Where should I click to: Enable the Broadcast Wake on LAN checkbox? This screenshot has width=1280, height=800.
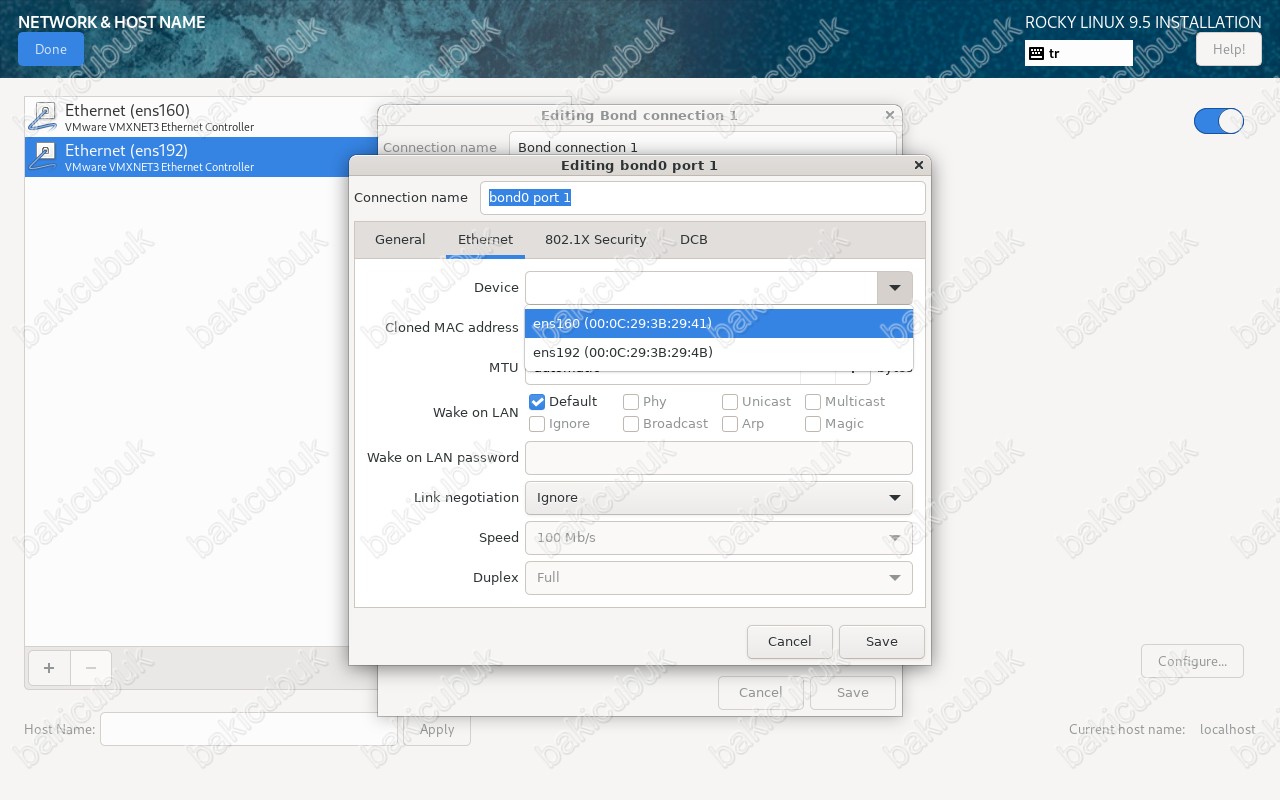click(631, 424)
